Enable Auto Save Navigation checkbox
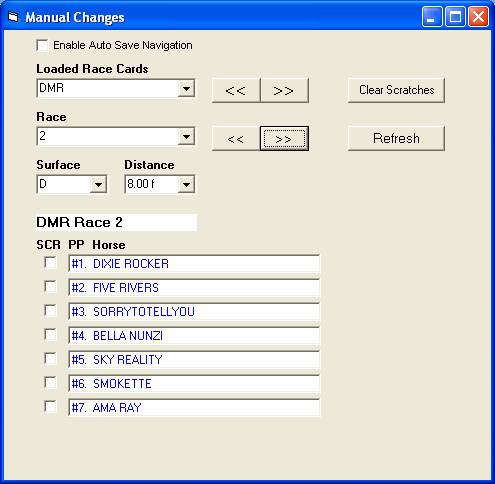This screenshot has height=484, width=495. tap(42, 45)
